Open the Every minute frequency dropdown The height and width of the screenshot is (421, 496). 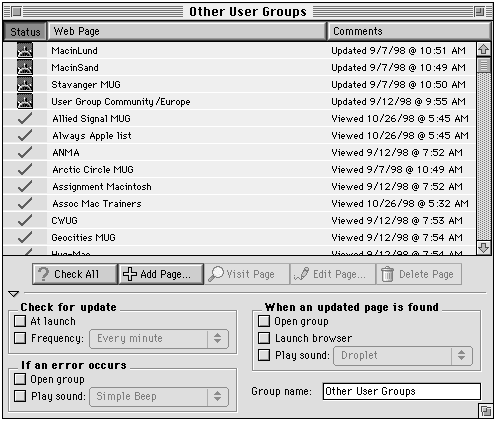point(159,339)
